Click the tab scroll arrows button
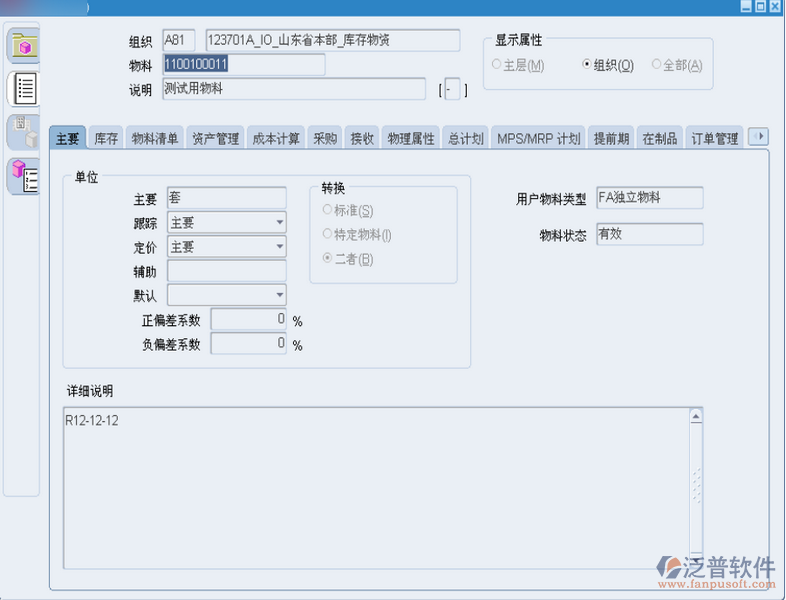786x600 pixels. coord(760,137)
